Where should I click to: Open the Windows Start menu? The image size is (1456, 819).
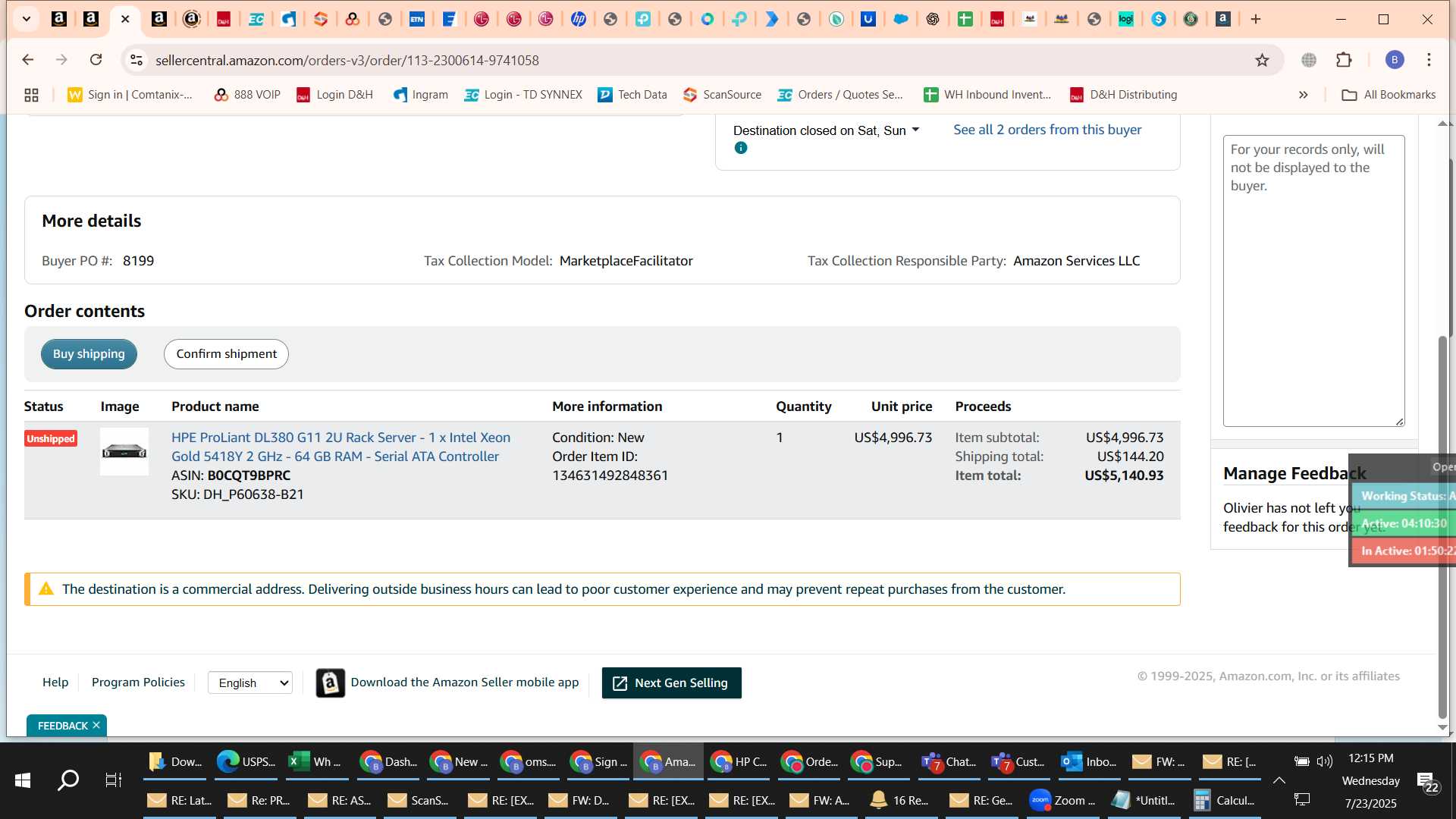click(x=22, y=780)
